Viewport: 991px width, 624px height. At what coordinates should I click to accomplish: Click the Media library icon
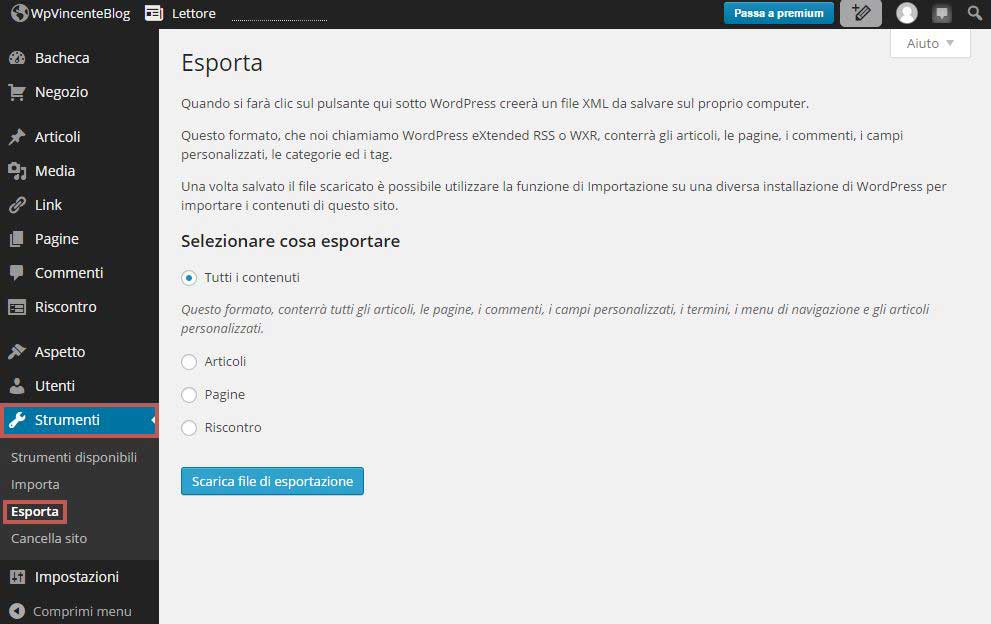(17, 171)
